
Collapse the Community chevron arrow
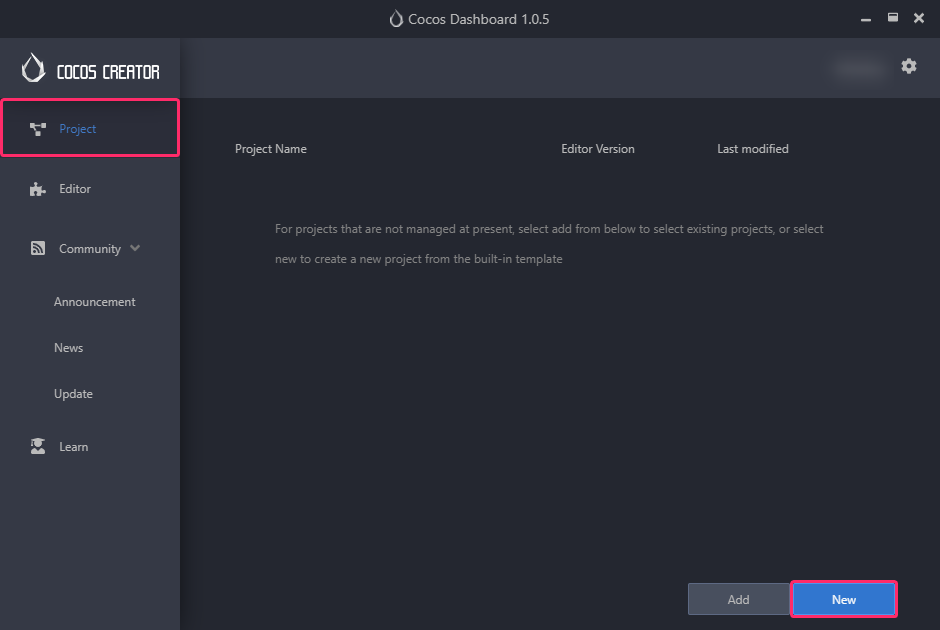(135, 248)
